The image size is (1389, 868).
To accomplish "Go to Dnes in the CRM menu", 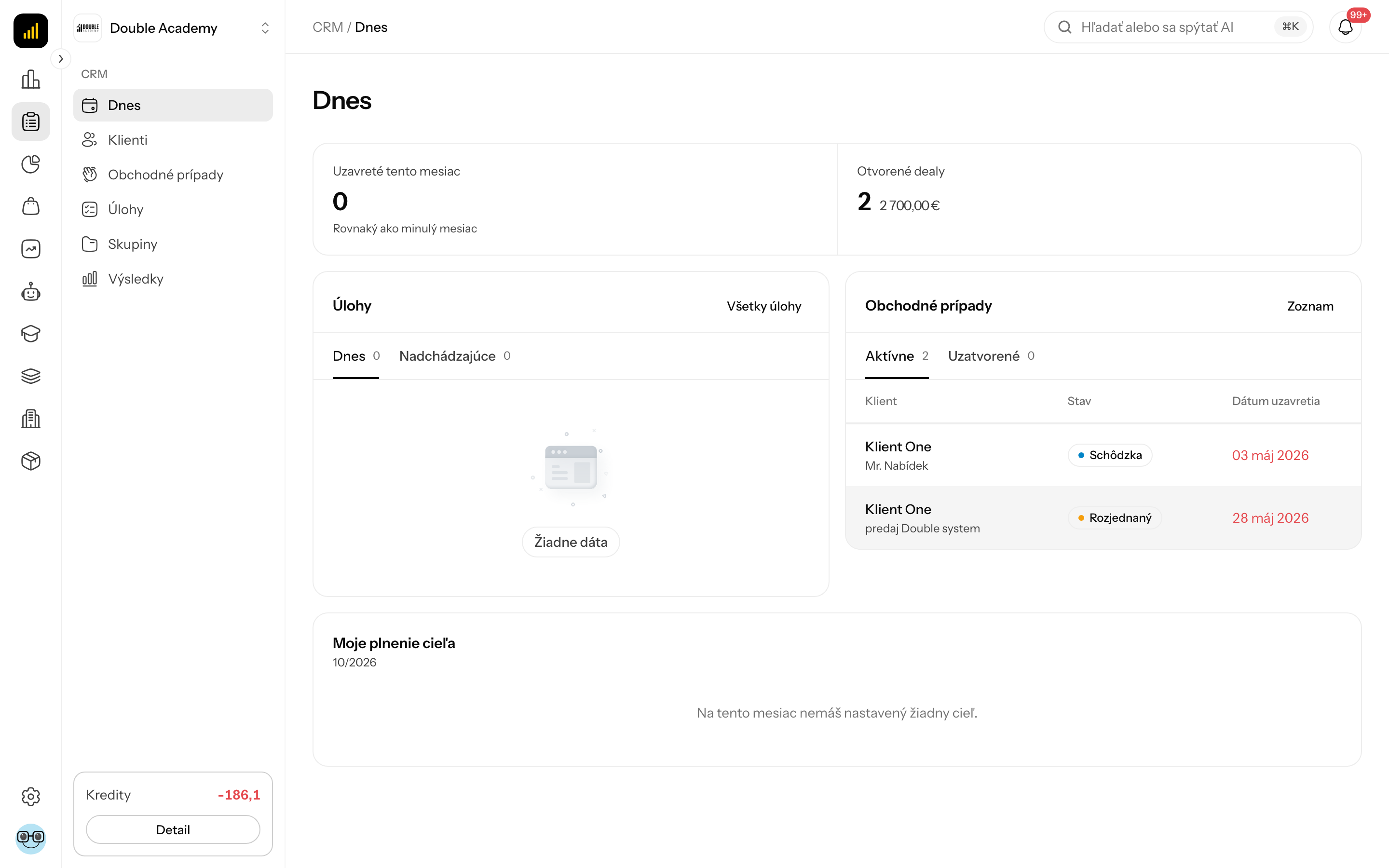I will pos(173,105).
